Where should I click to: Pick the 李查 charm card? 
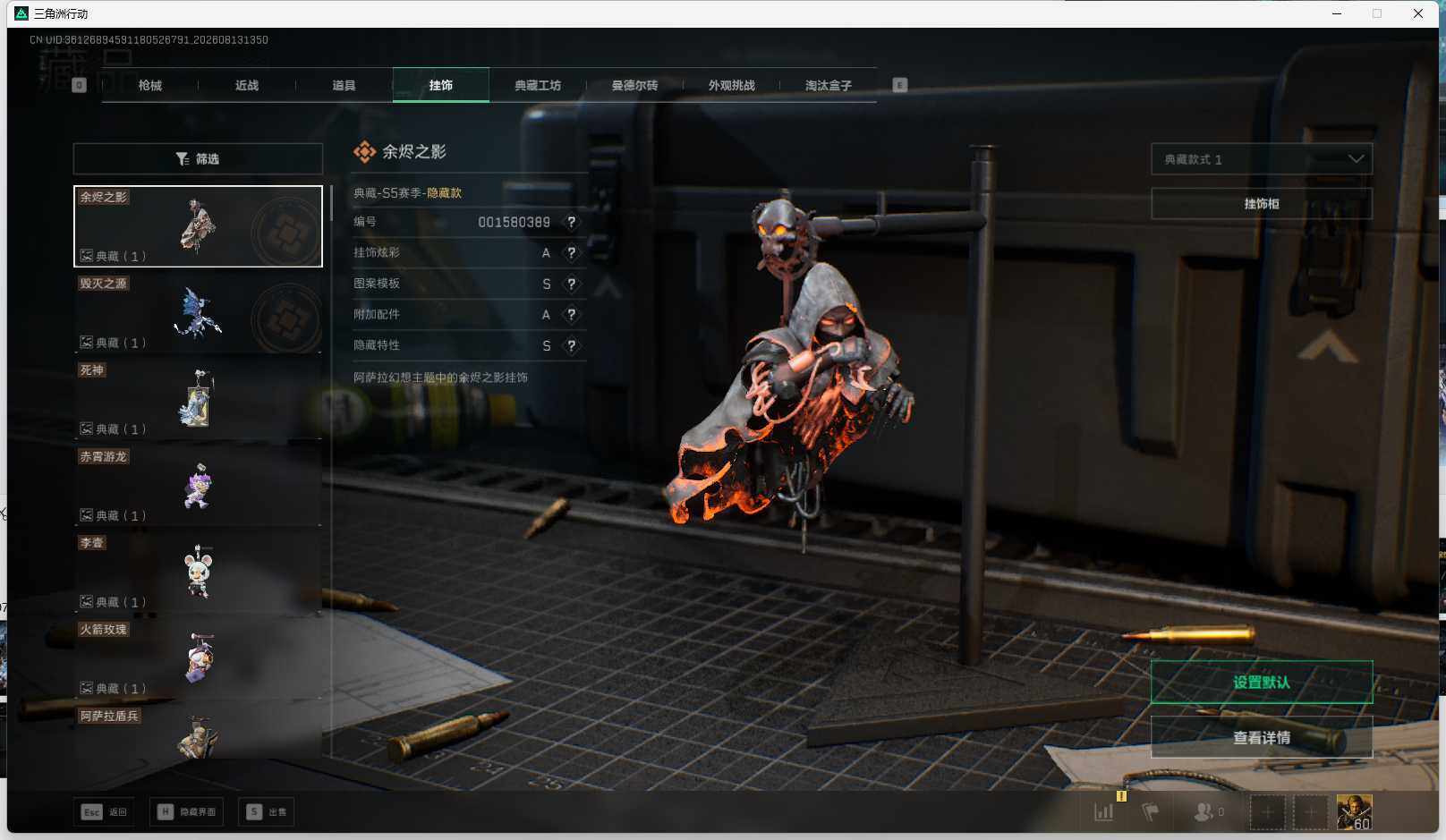[x=198, y=572]
